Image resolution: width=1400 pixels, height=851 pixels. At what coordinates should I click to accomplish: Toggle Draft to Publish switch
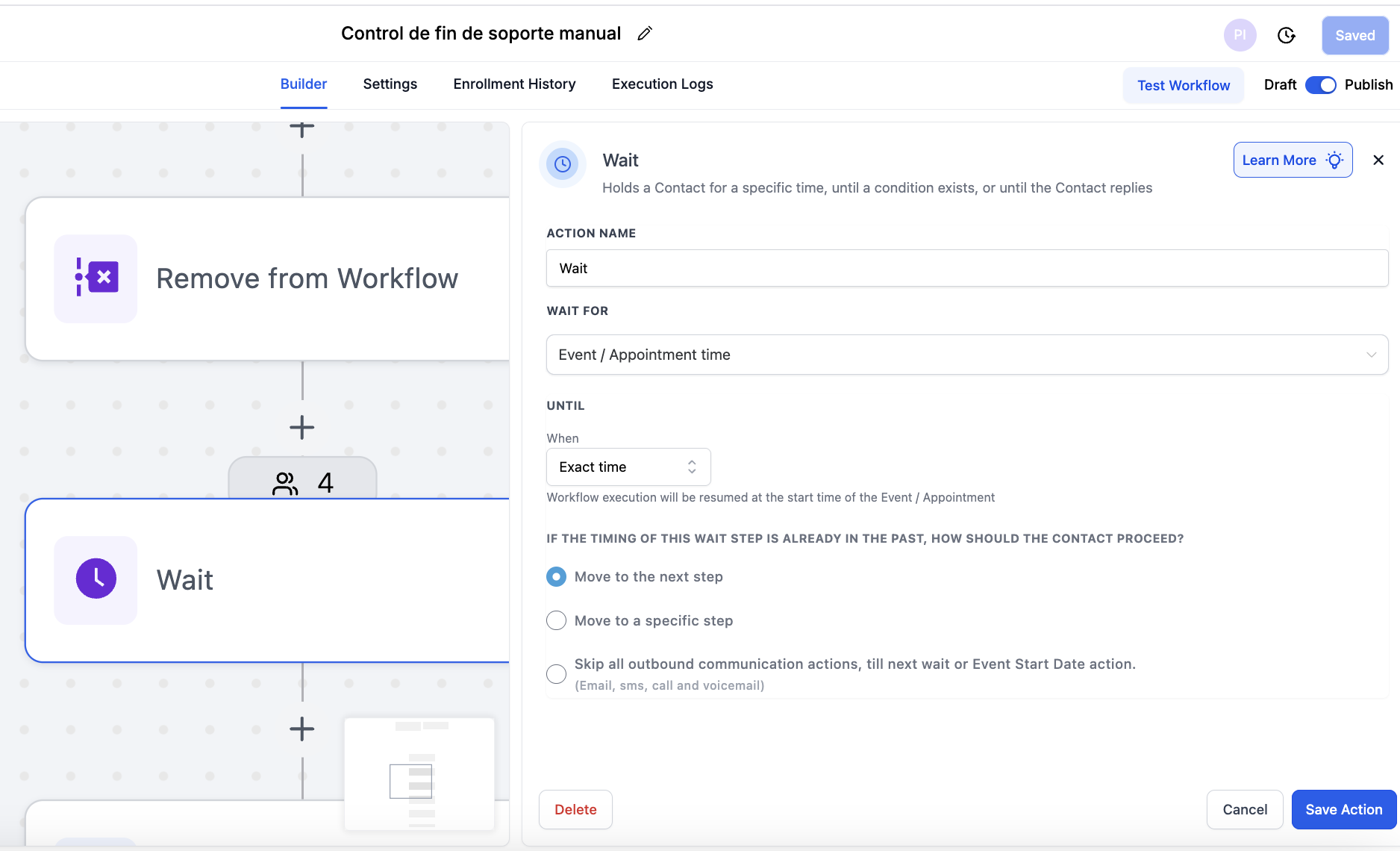[1320, 85]
